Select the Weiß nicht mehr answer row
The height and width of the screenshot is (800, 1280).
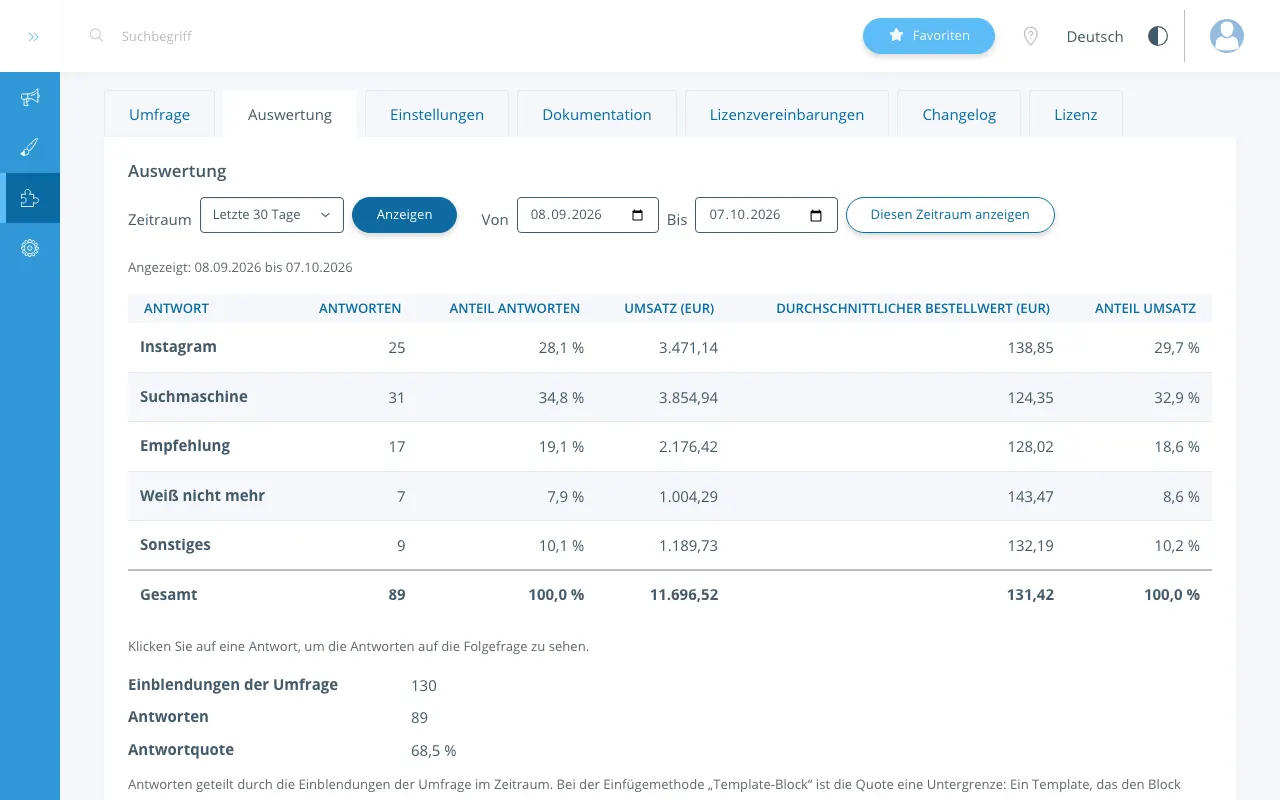[670, 496]
